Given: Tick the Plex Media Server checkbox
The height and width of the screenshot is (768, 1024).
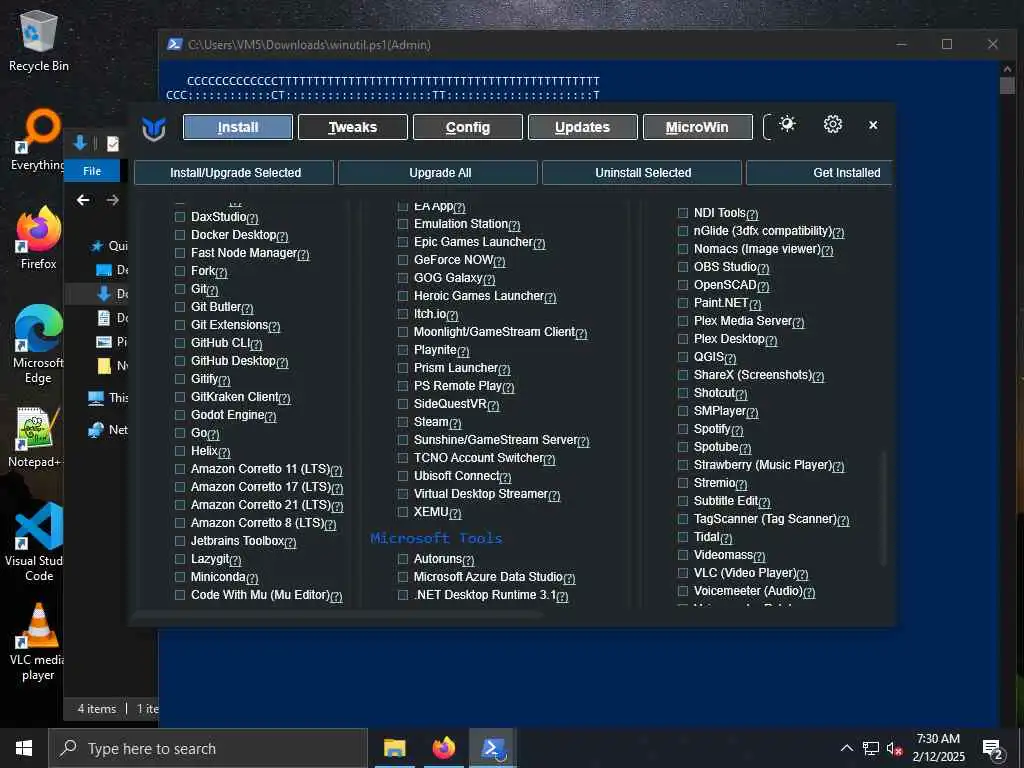Looking at the screenshot, I should pos(683,321).
